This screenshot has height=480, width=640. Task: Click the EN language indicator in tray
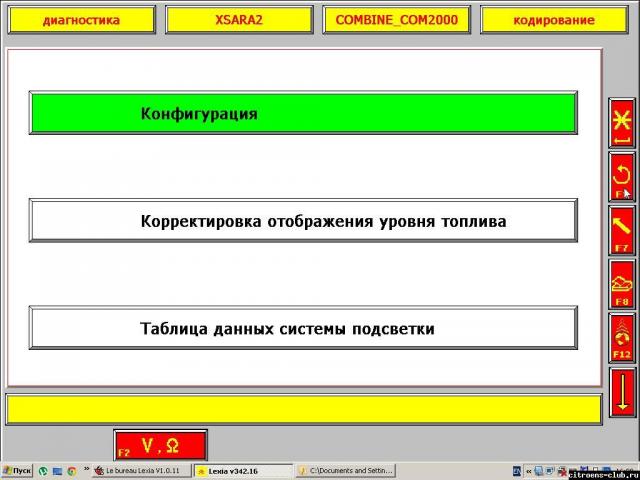click(517, 471)
